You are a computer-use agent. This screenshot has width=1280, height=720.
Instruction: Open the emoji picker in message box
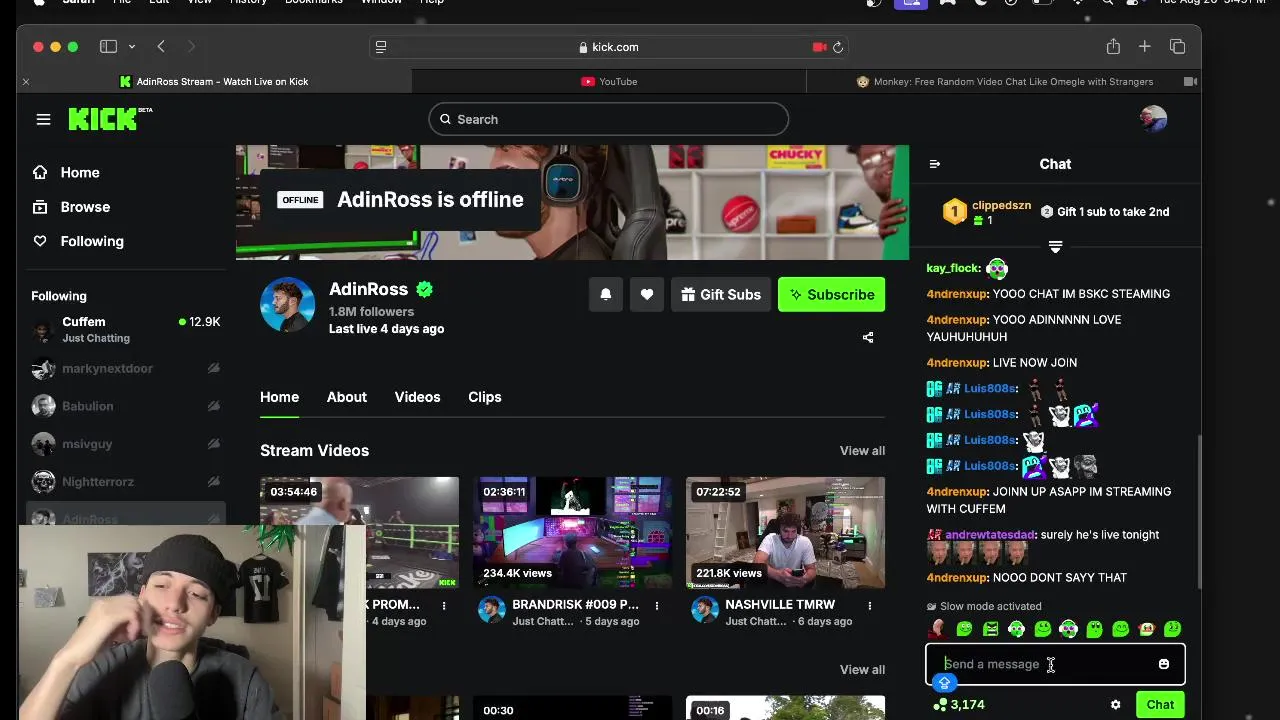point(1164,664)
